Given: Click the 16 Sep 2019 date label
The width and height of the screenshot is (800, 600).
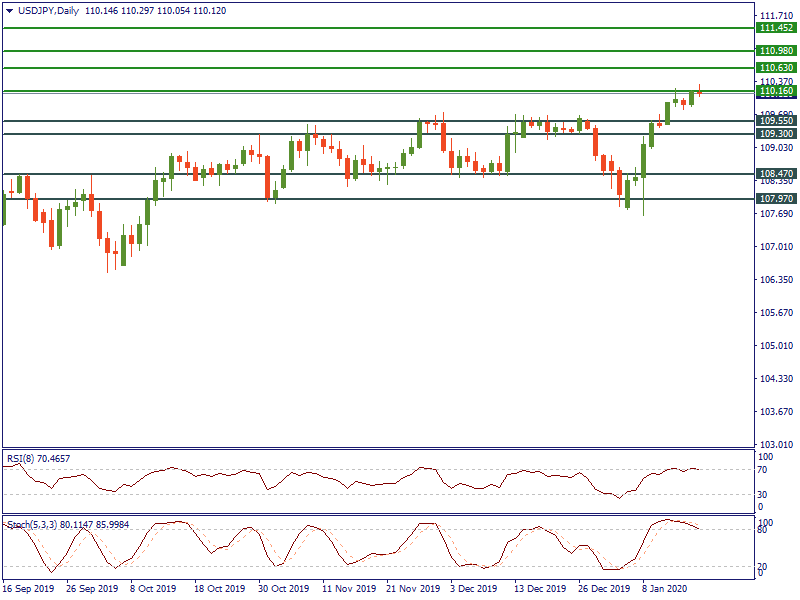Looking at the screenshot, I should pyautogui.click(x=28, y=589).
